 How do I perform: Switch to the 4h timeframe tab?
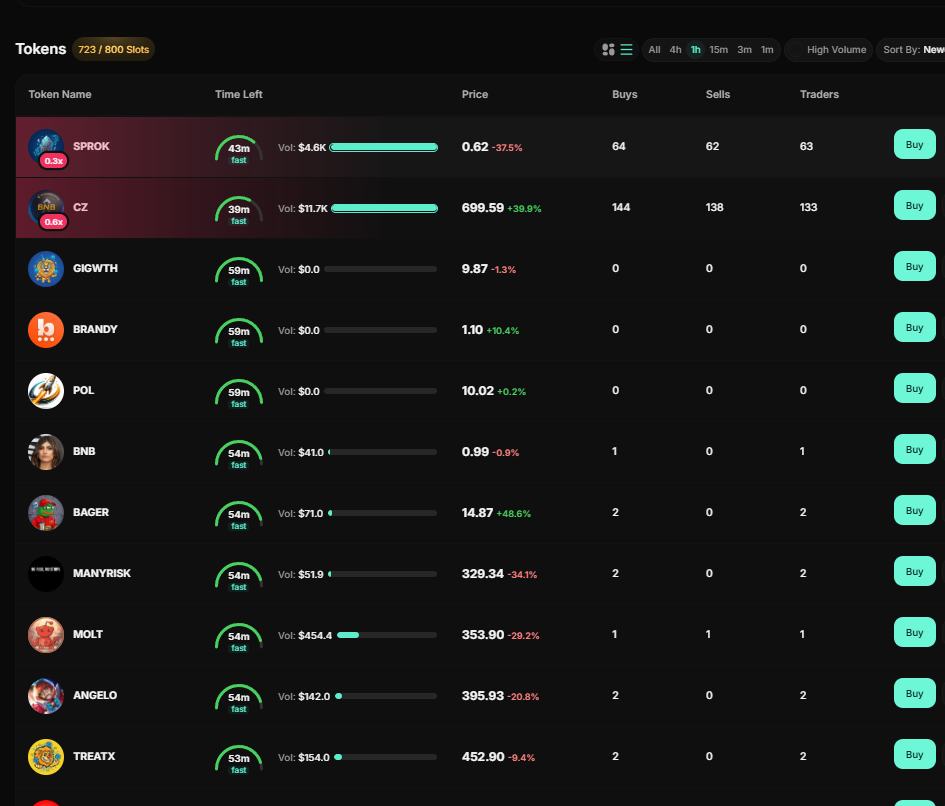pos(676,49)
